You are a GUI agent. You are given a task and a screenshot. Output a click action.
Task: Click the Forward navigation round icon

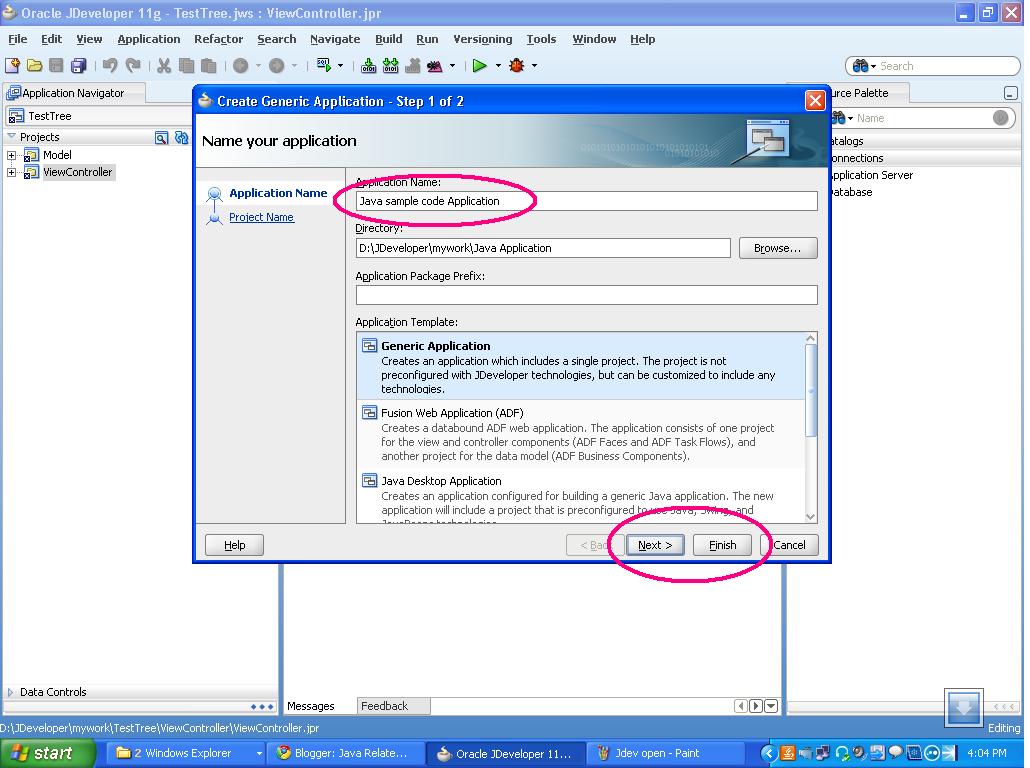[277, 66]
